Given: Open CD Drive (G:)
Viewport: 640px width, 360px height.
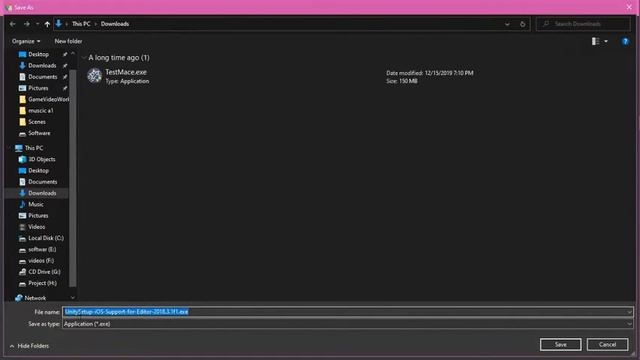Looking at the screenshot, I should [x=44, y=272].
